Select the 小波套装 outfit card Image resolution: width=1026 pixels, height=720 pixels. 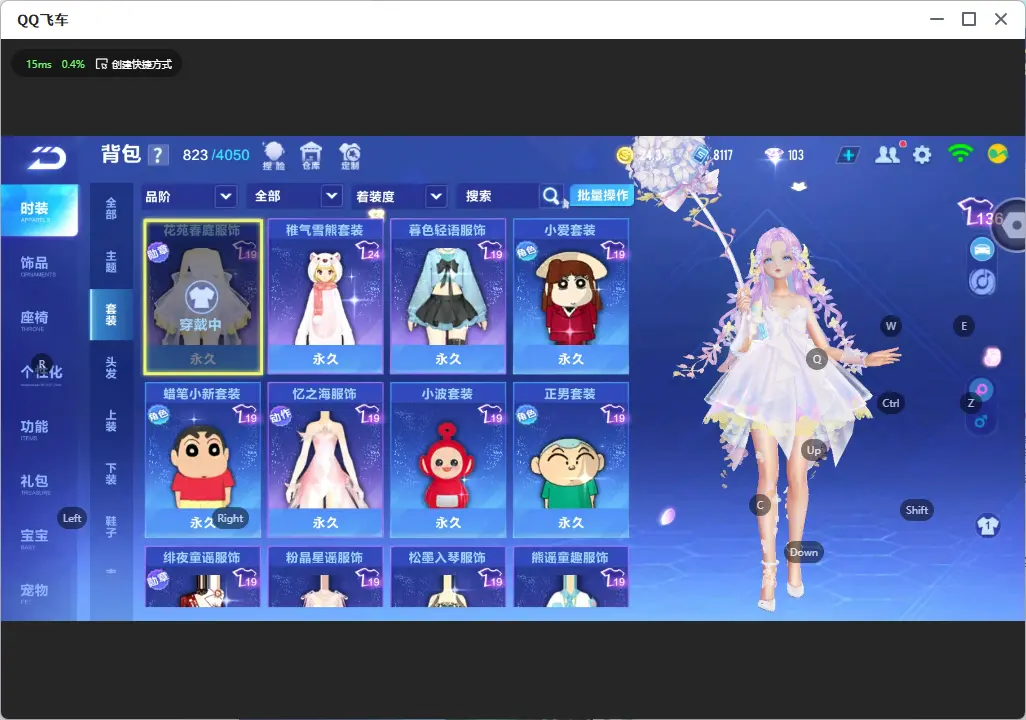point(448,460)
